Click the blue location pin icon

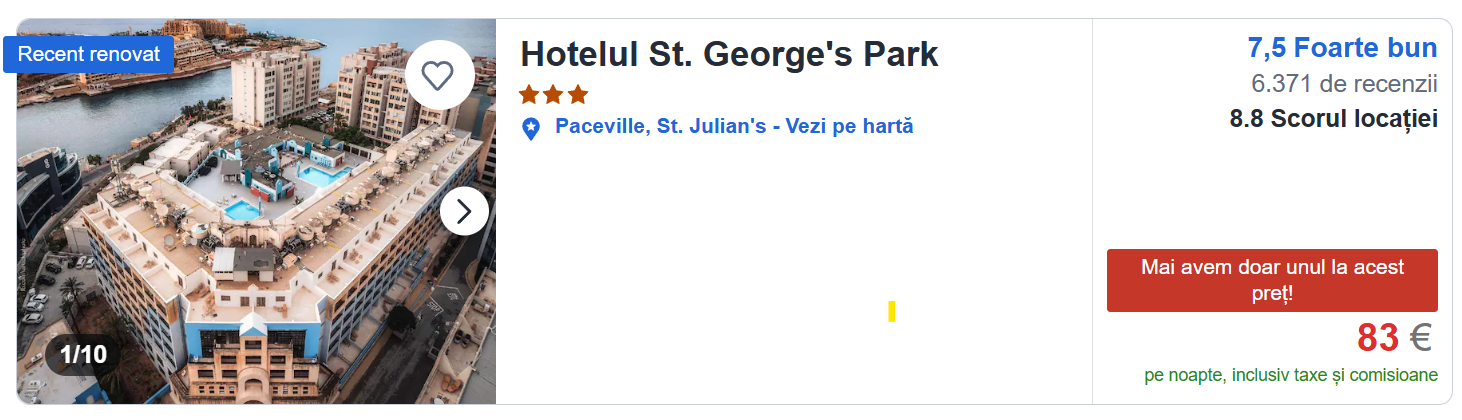coord(531,128)
